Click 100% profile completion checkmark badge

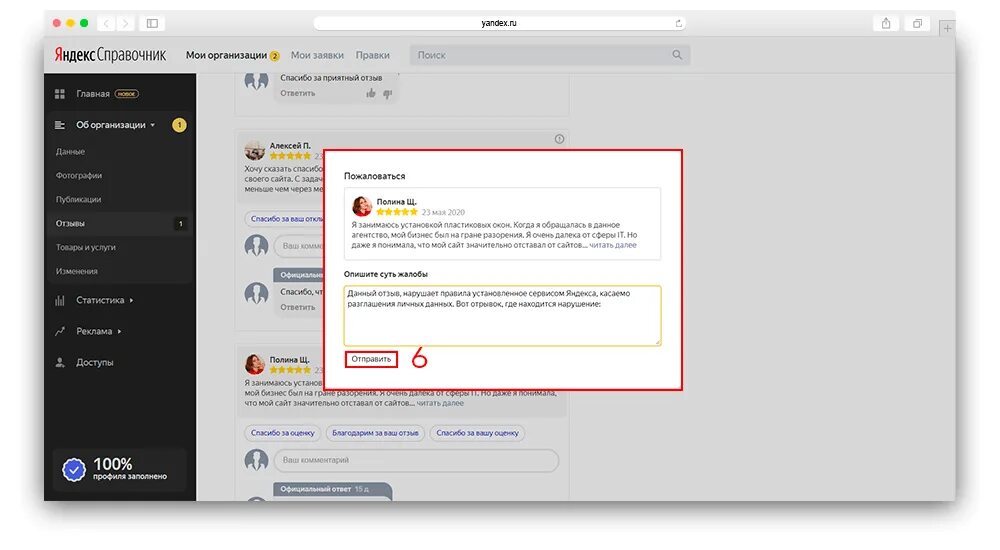coord(74,470)
